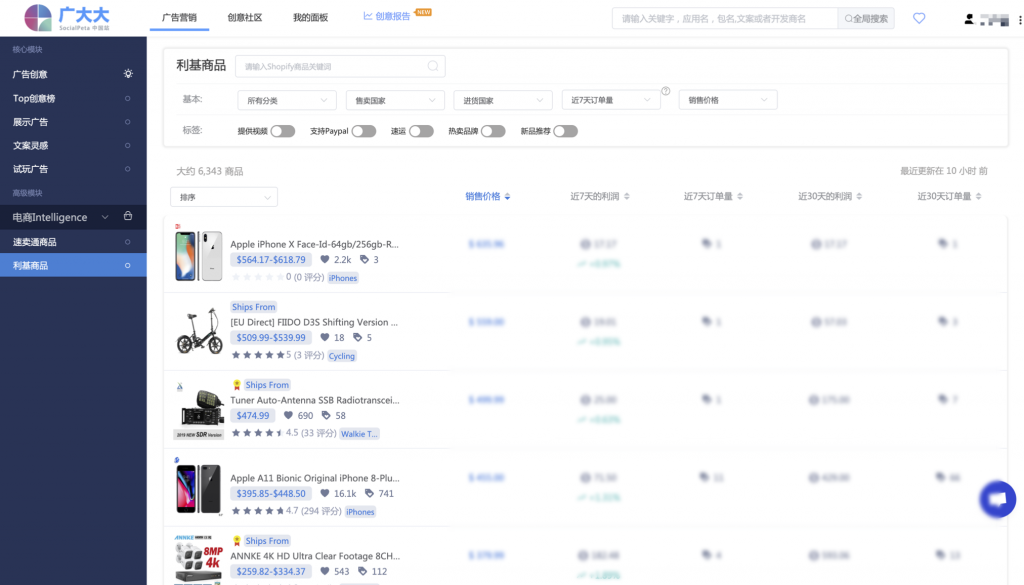
Task: Toggle the 提供视频 switch
Action: tap(283, 131)
